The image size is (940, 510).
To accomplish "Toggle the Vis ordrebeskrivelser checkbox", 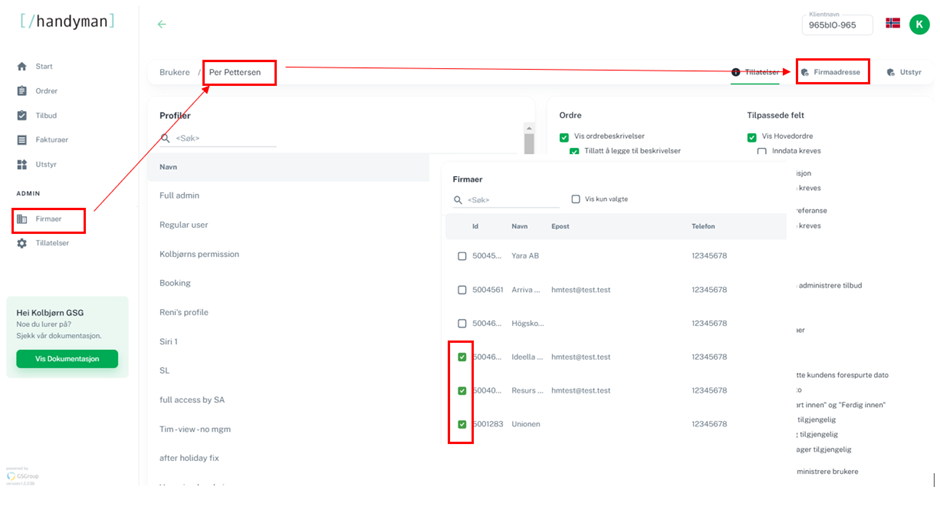I will [564, 137].
